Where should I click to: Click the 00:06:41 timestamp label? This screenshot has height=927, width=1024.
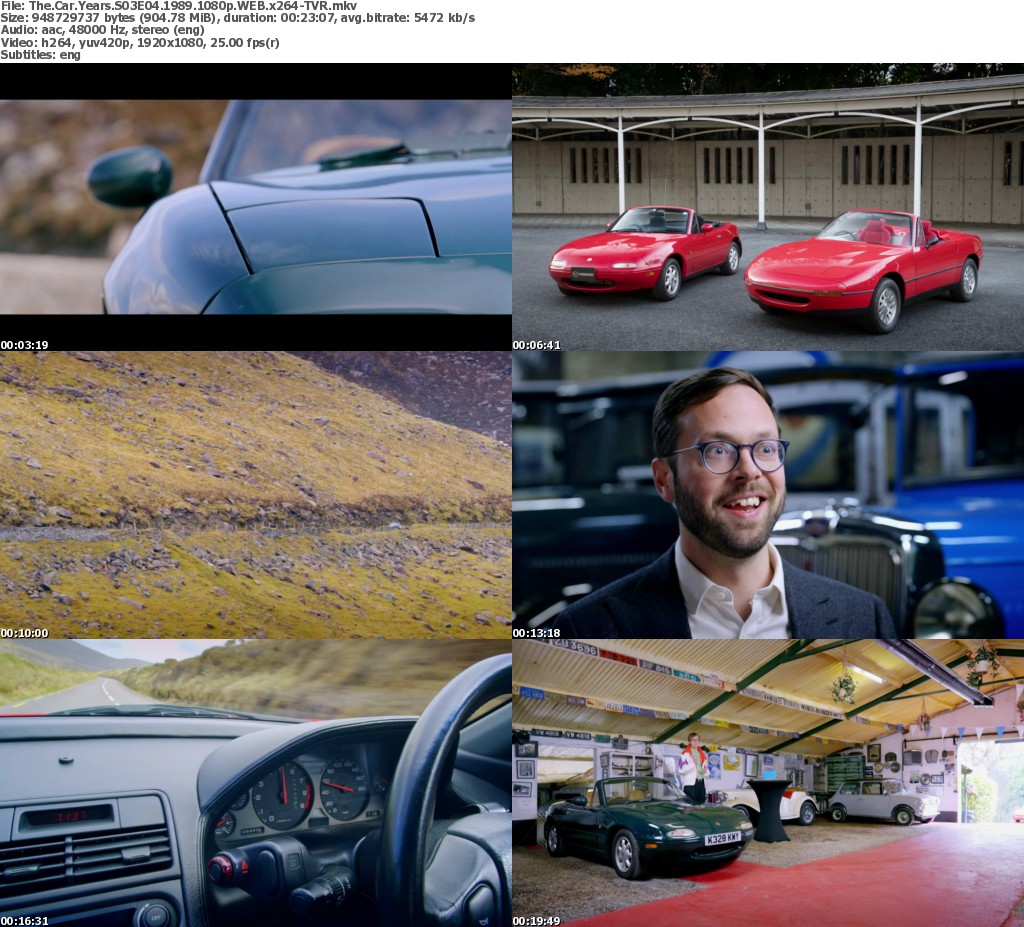click(x=537, y=345)
